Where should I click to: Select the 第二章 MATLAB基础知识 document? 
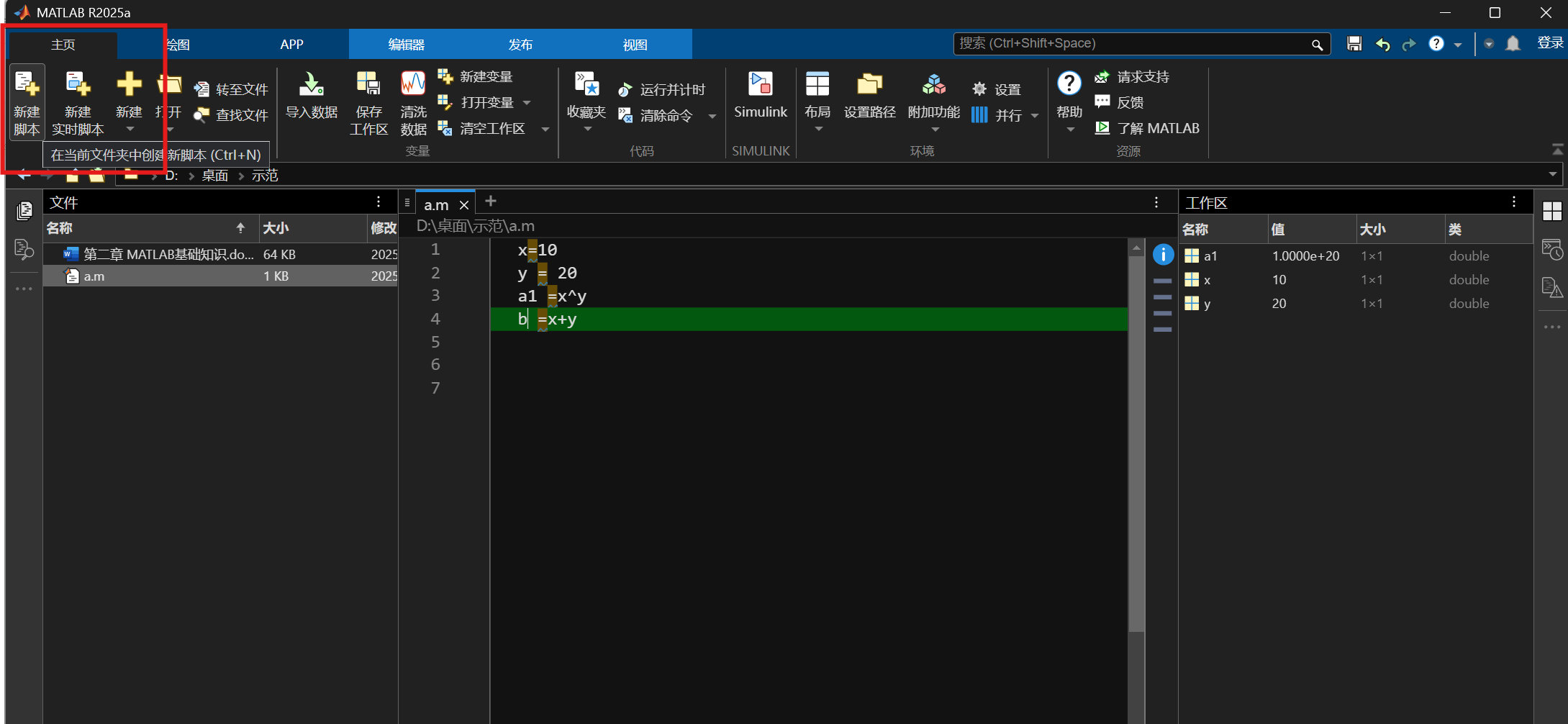click(220, 254)
